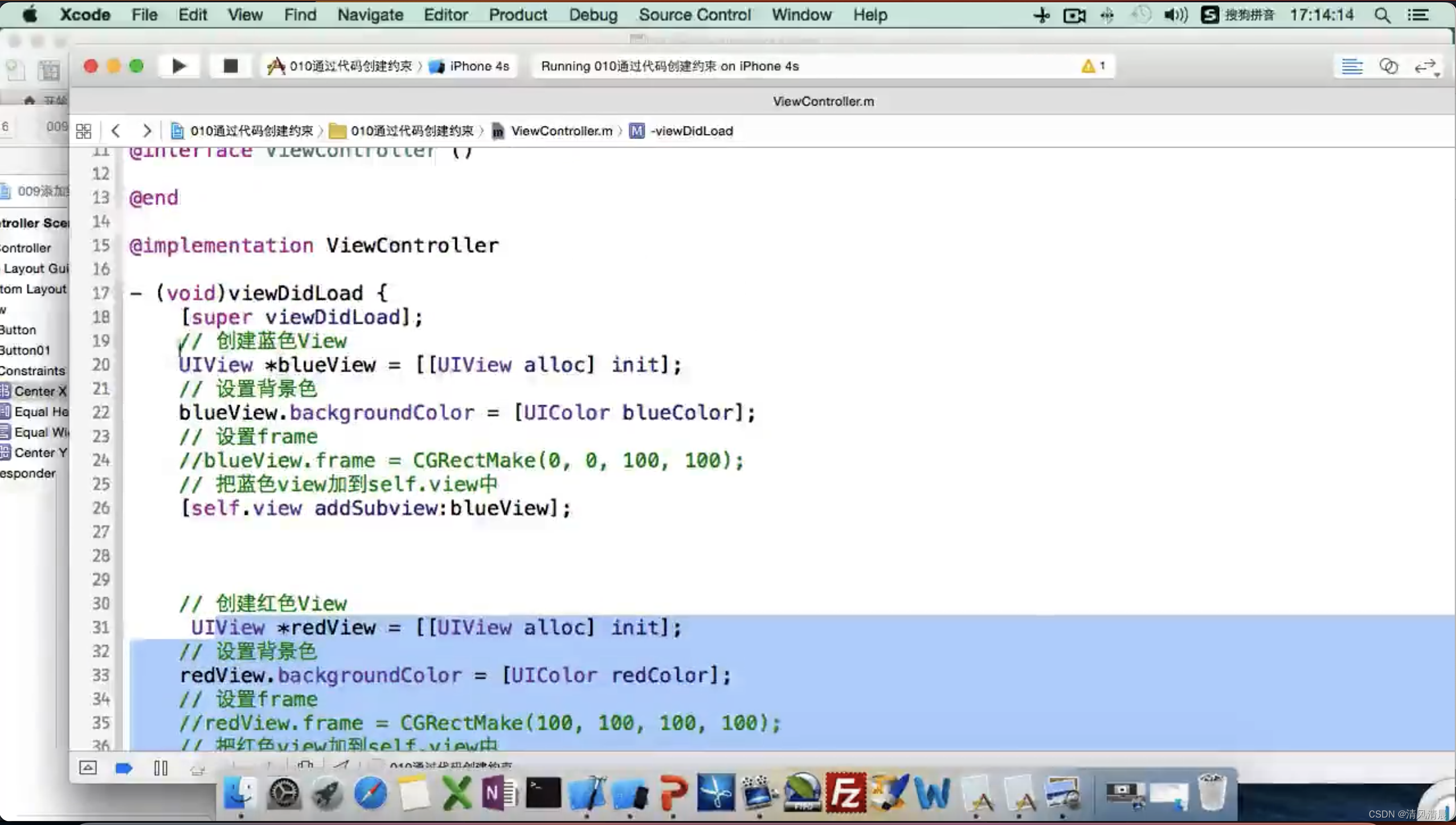Click project 010通过代码创建约束 in jump bar
Viewport: 1456px width, 825px height.
(242, 131)
